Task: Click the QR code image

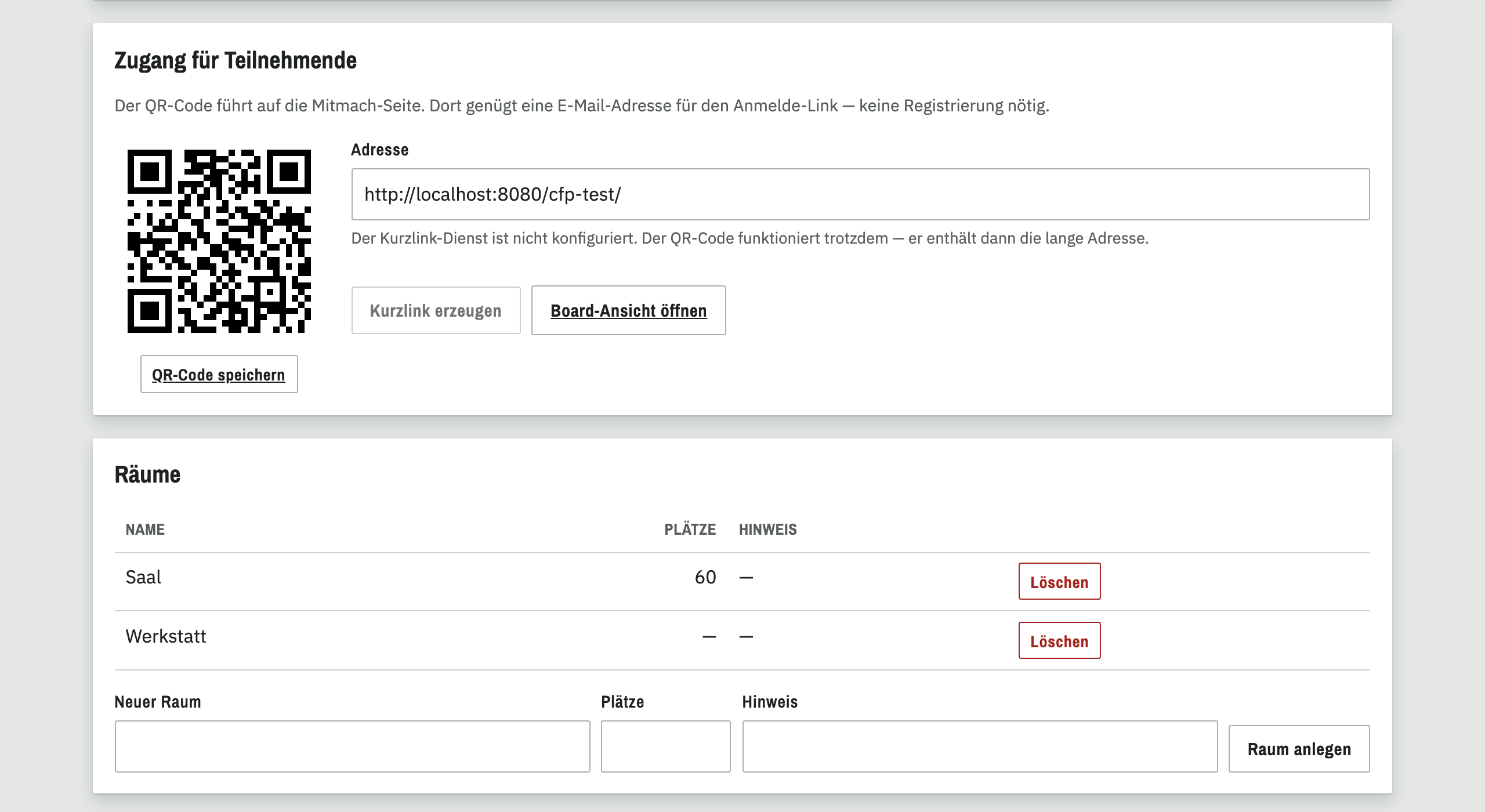Action: [219, 241]
